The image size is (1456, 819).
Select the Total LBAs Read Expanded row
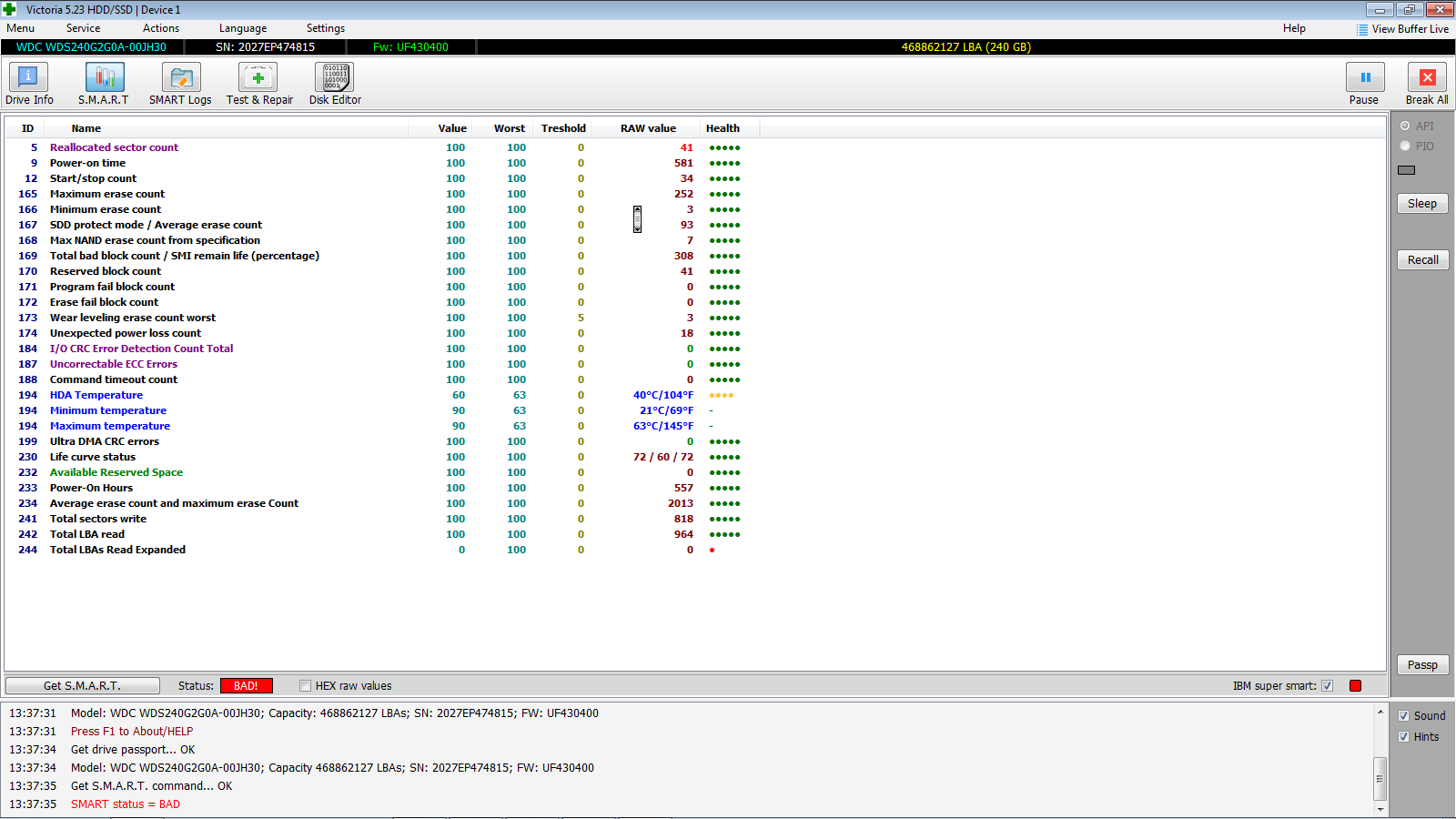(382, 550)
